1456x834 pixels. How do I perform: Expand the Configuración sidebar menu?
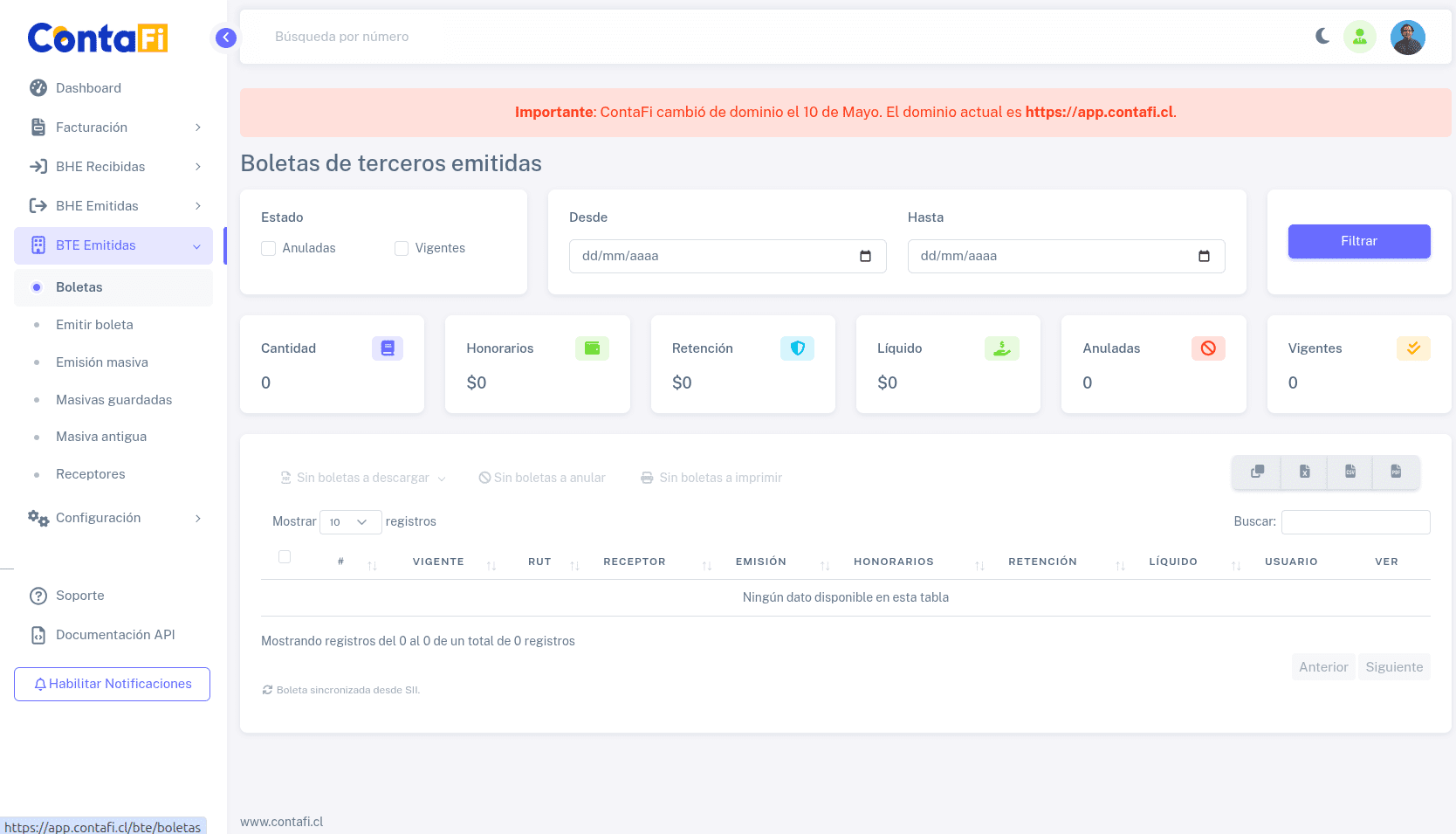(x=115, y=518)
